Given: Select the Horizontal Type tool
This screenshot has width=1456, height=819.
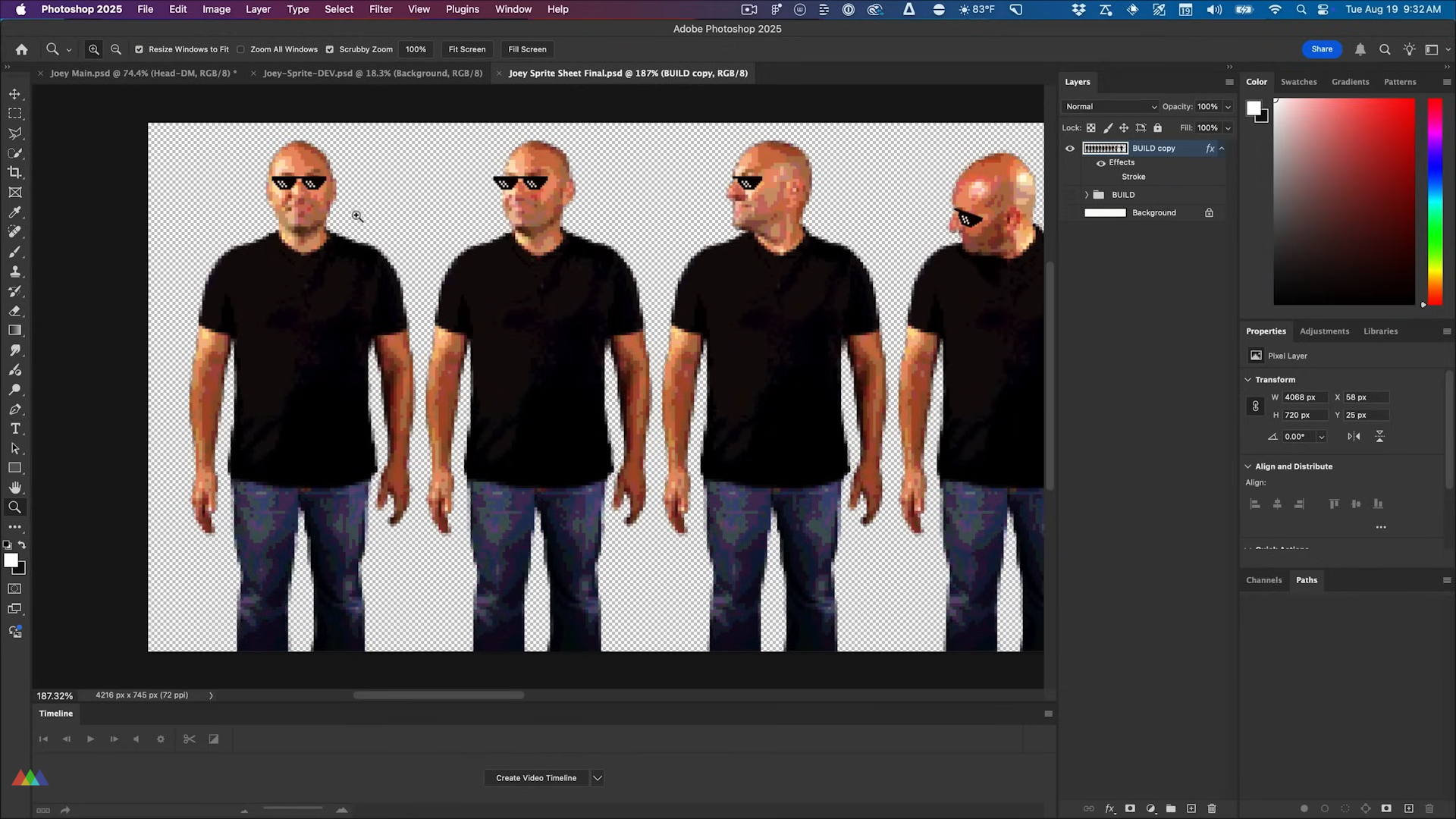Looking at the screenshot, I should (x=14, y=429).
